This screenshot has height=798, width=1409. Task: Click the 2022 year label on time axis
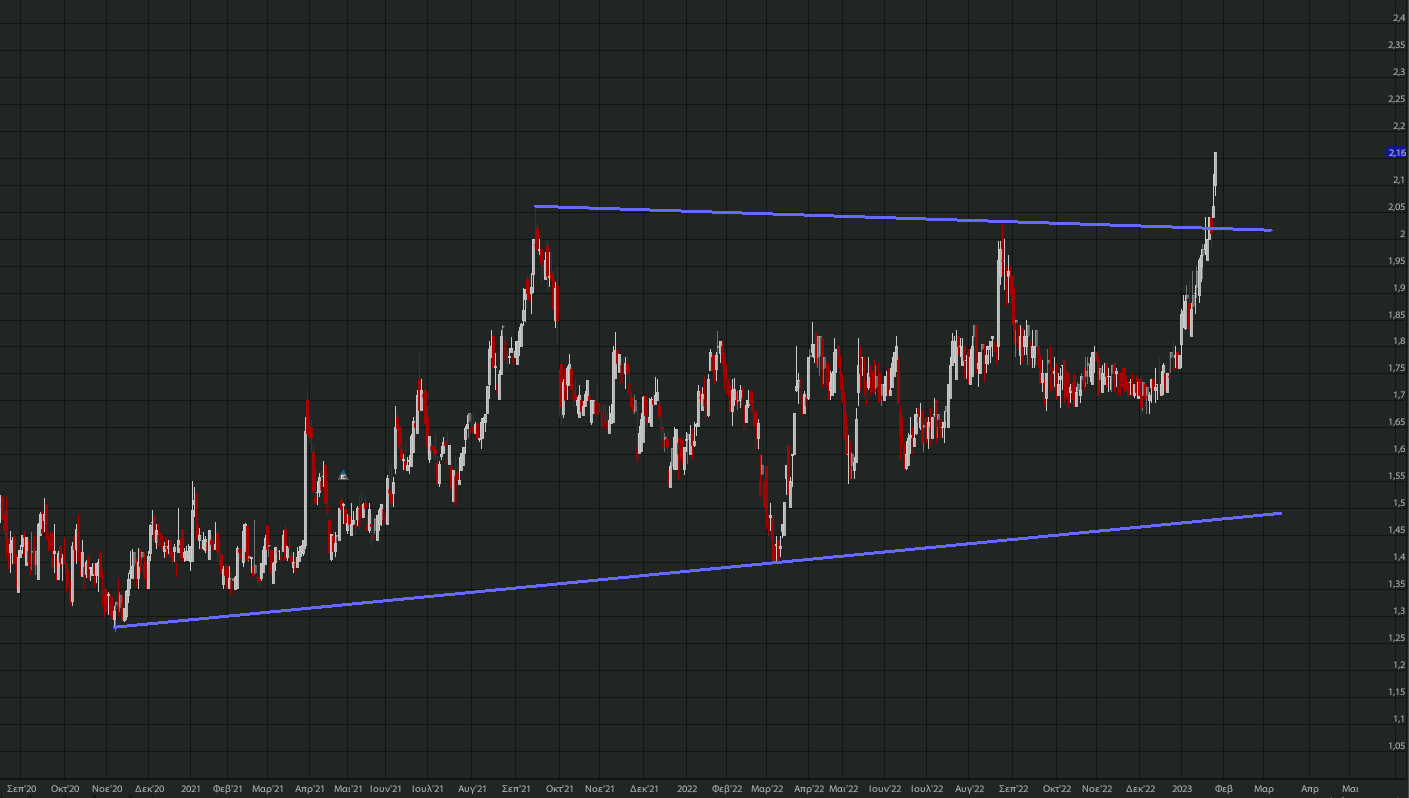point(687,789)
